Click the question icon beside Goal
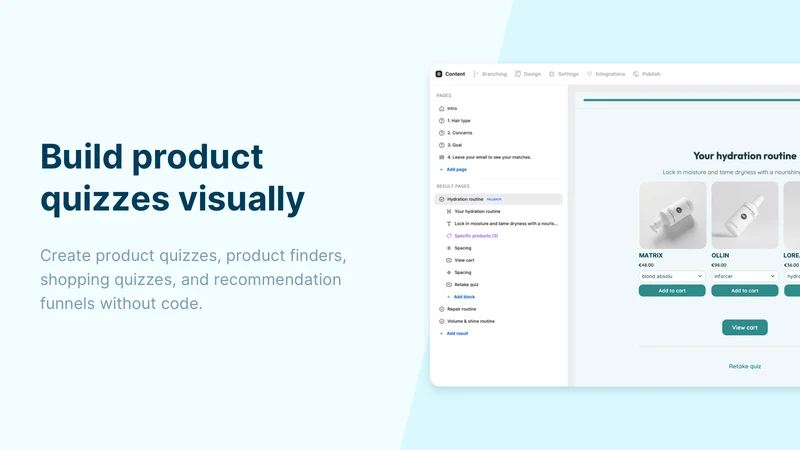The height and width of the screenshot is (450, 800). click(x=442, y=145)
